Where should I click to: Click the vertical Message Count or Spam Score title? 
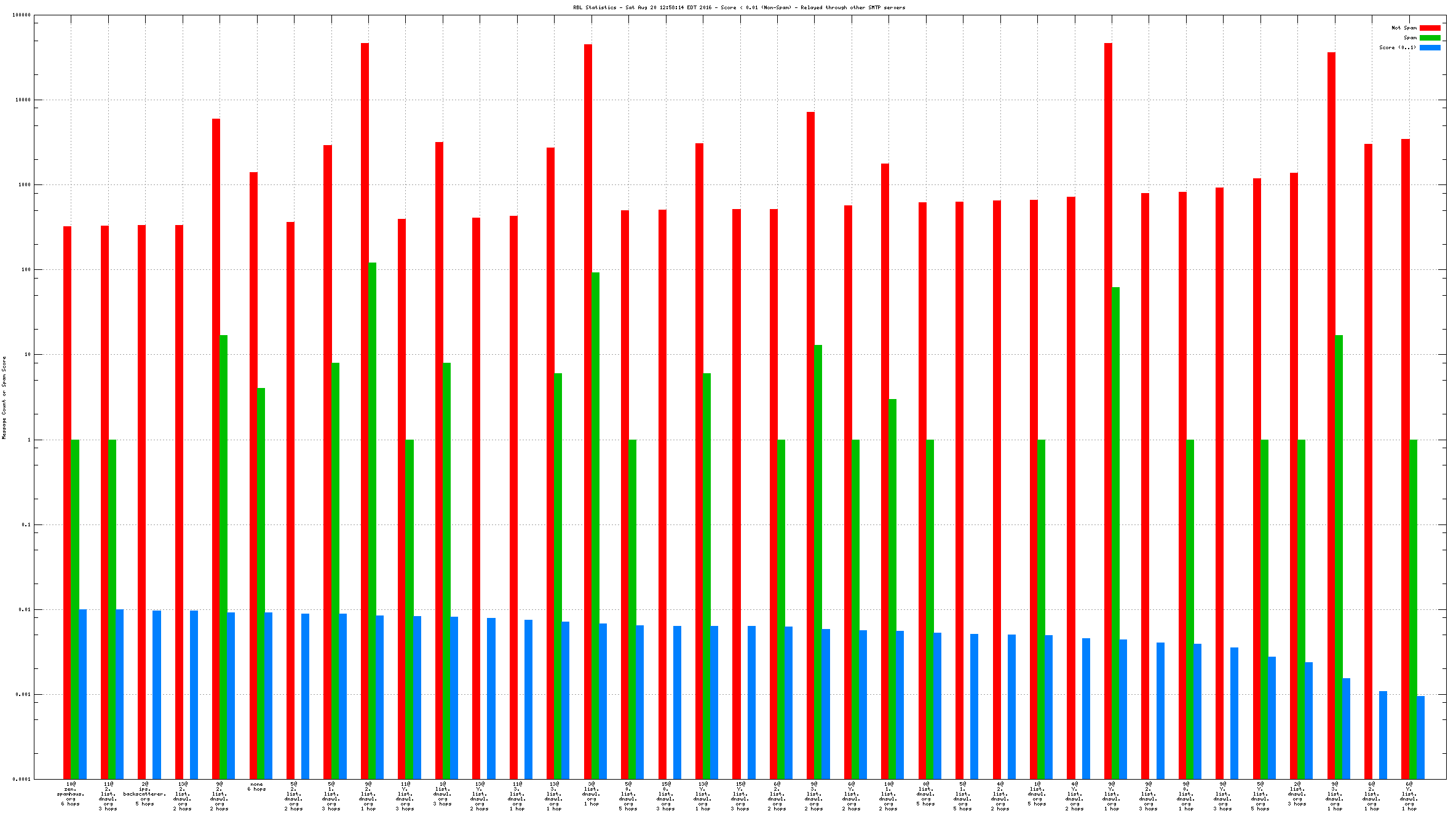tap(4, 397)
